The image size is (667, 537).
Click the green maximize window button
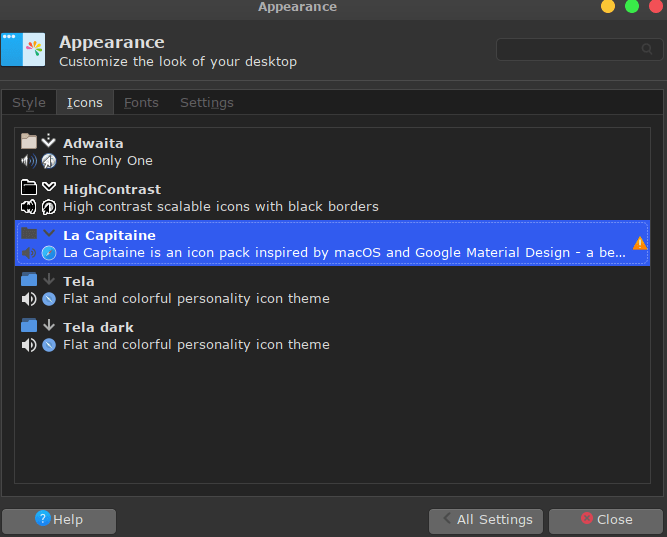(x=632, y=6)
